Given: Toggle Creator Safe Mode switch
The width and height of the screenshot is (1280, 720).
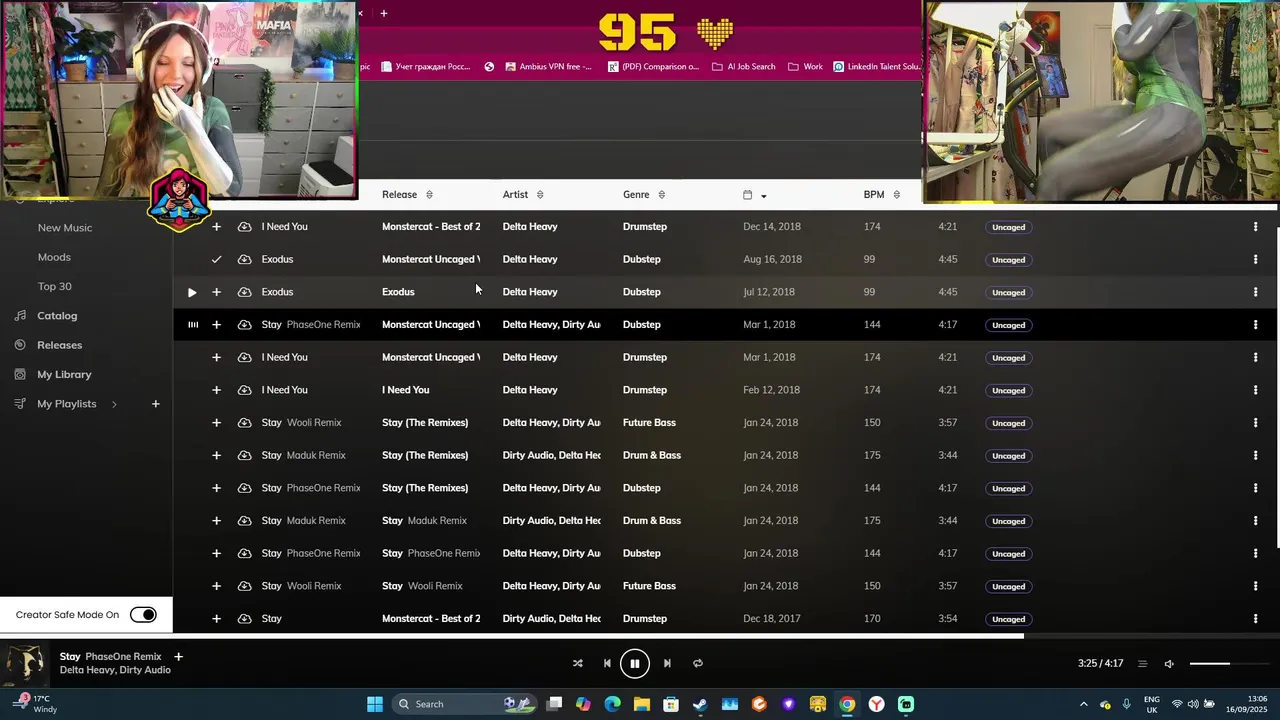Looking at the screenshot, I should 143,615.
